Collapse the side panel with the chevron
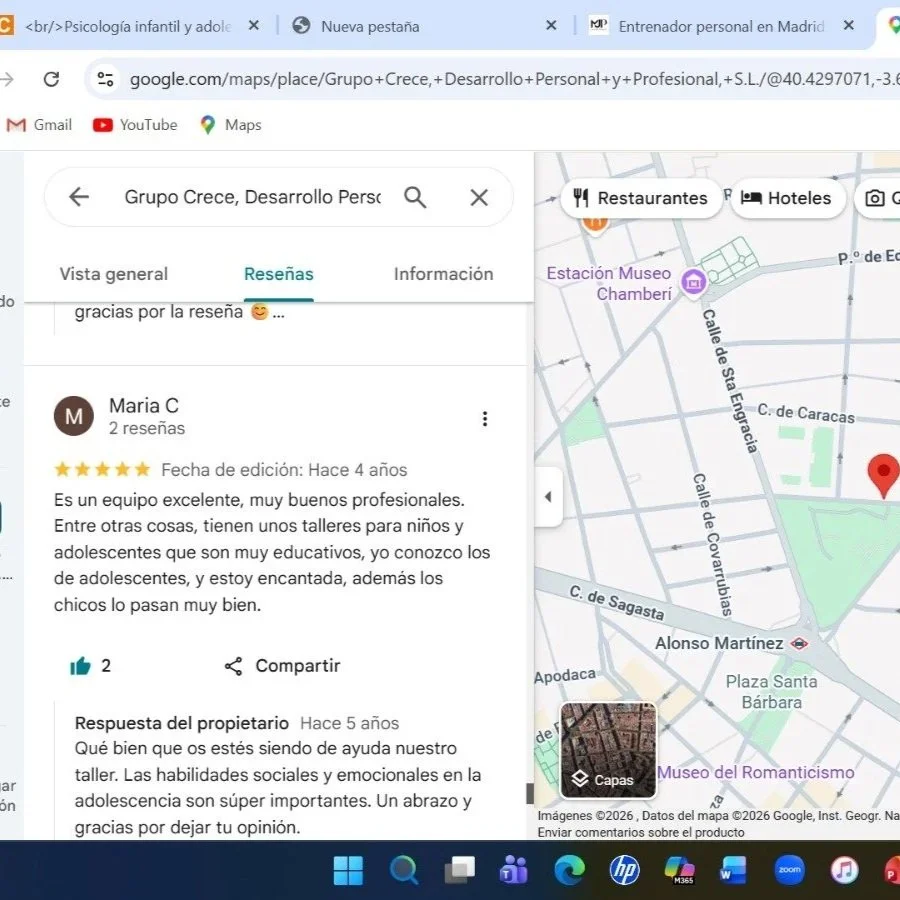The width and height of the screenshot is (900, 900). pos(548,496)
